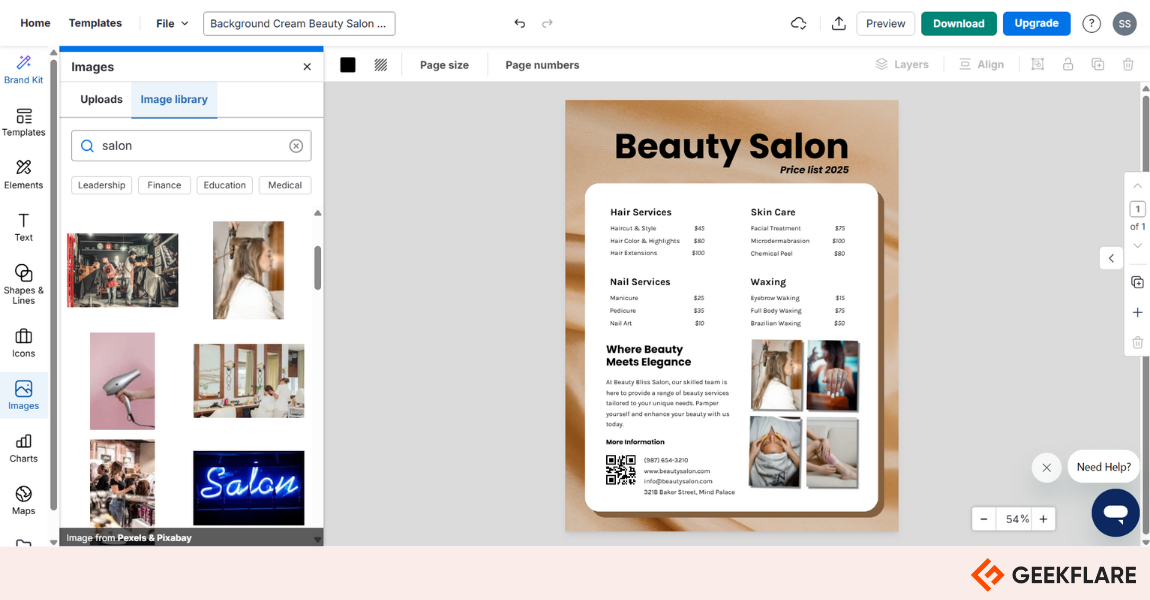Zoom in with the plus button

click(x=1043, y=519)
